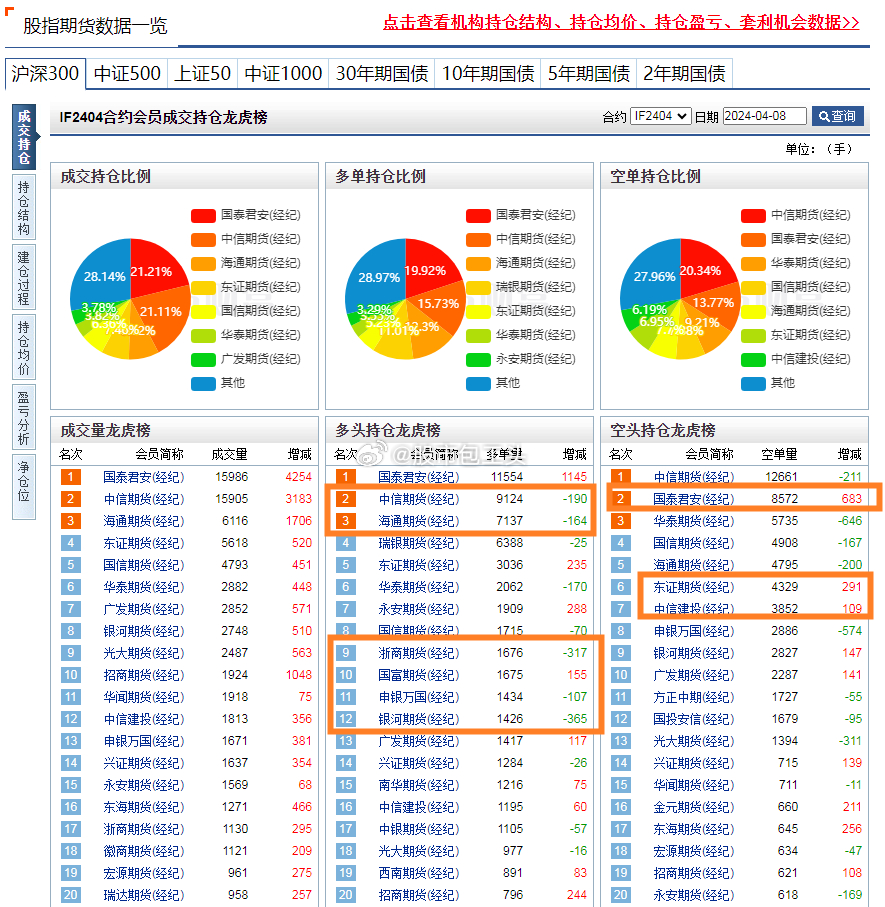Select the 2年期国债 tab

pyautogui.click(x=684, y=73)
